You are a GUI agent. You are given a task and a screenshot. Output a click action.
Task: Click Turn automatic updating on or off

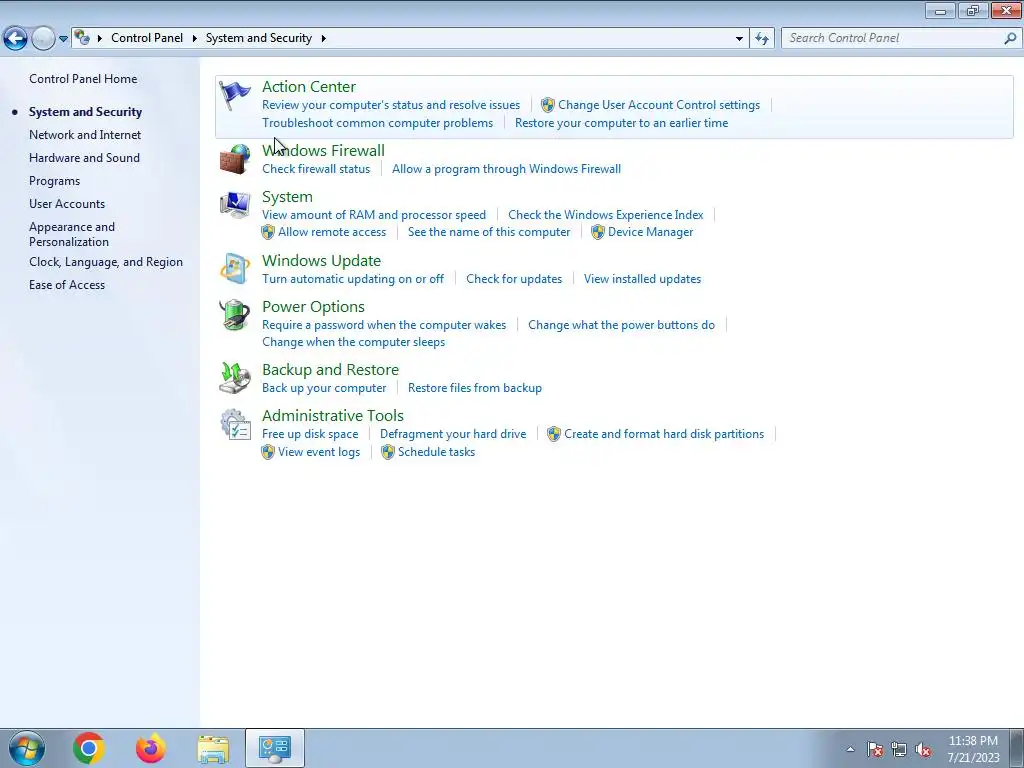353,279
